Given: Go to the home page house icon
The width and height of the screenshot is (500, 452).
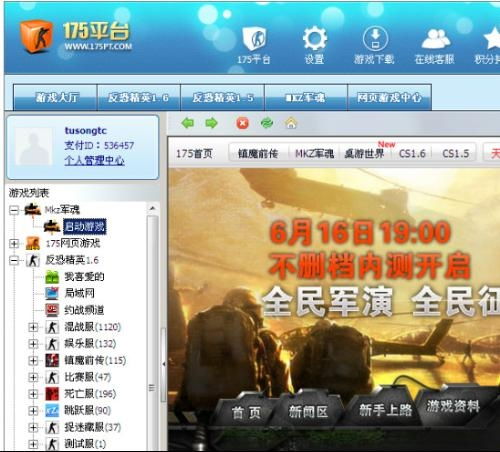Looking at the screenshot, I should point(291,123).
